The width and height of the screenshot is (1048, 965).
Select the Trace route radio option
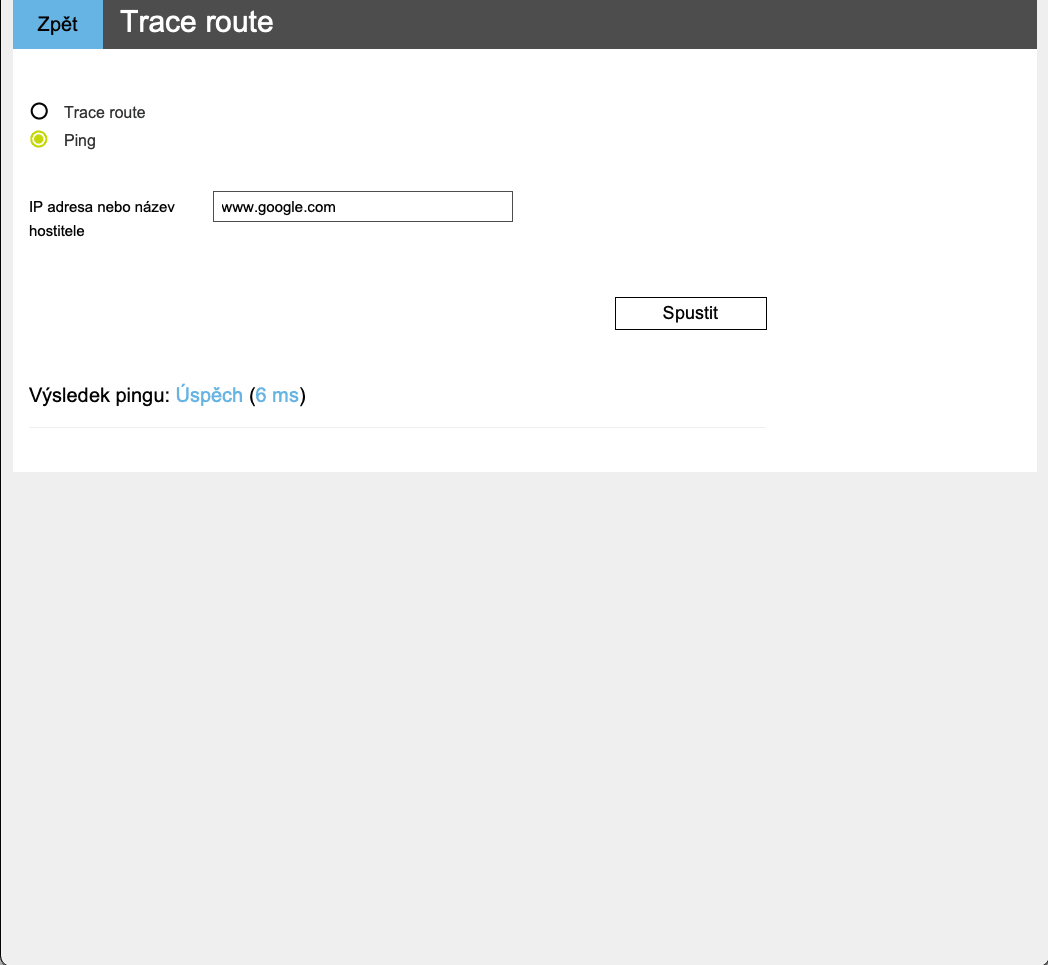tap(39, 111)
